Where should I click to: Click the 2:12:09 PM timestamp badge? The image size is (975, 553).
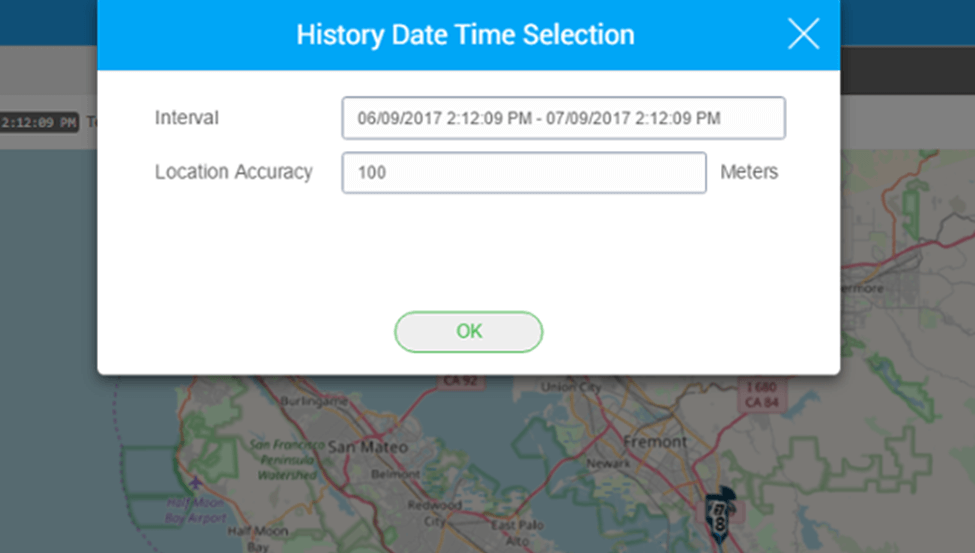pos(39,122)
